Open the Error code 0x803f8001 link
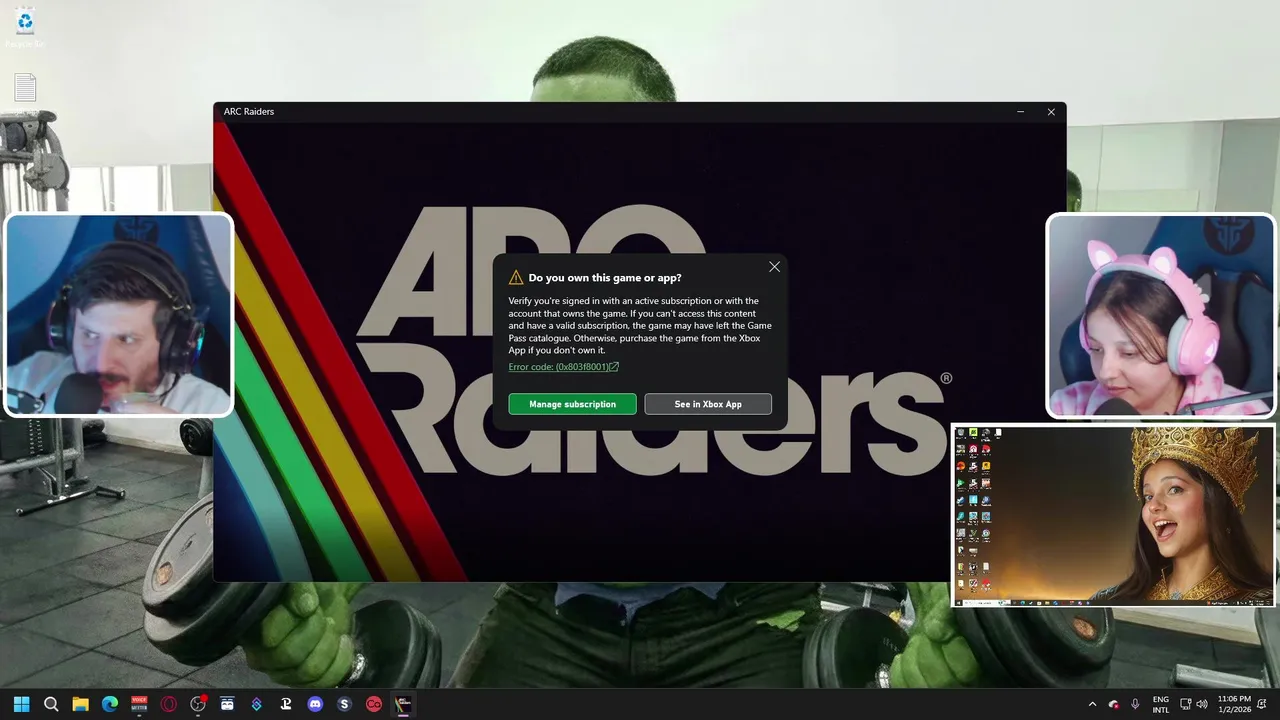Viewport: 1280px width, 720px height. [563, 367]
